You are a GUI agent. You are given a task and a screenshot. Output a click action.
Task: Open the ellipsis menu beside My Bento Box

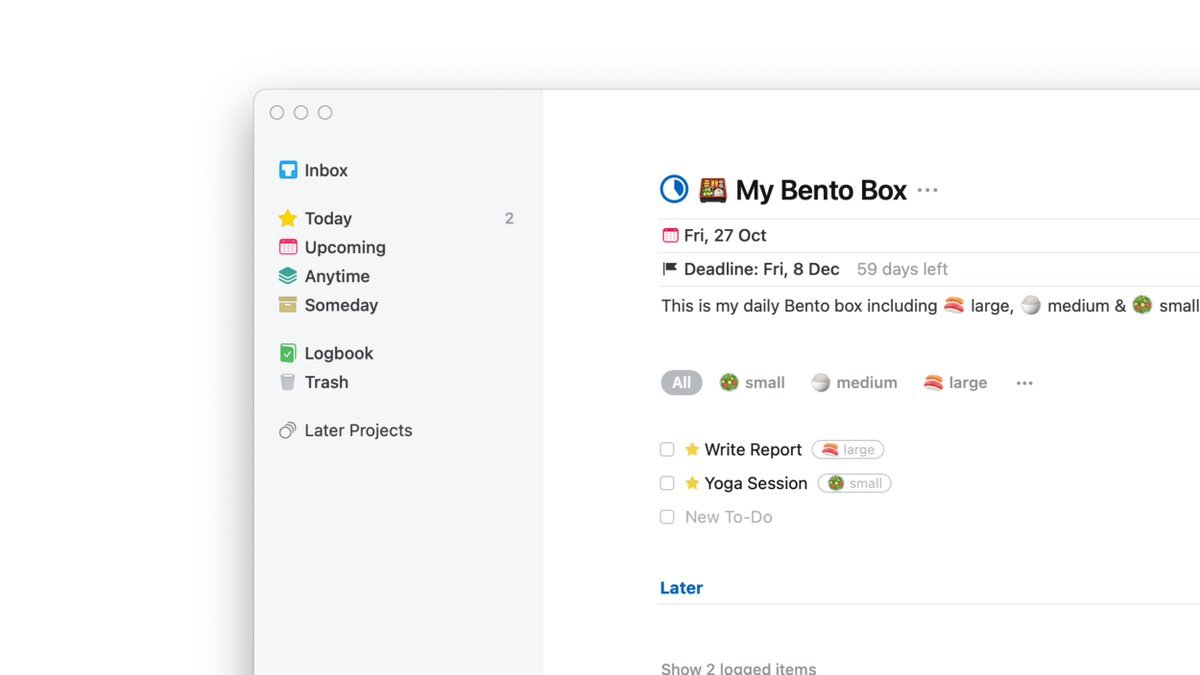928,190
